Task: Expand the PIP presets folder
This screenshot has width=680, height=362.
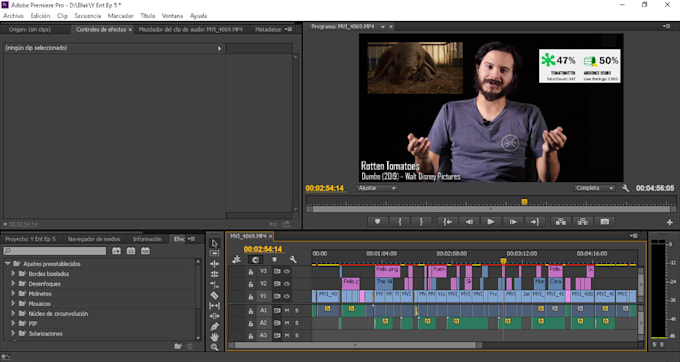Action: tap(13, 323)
